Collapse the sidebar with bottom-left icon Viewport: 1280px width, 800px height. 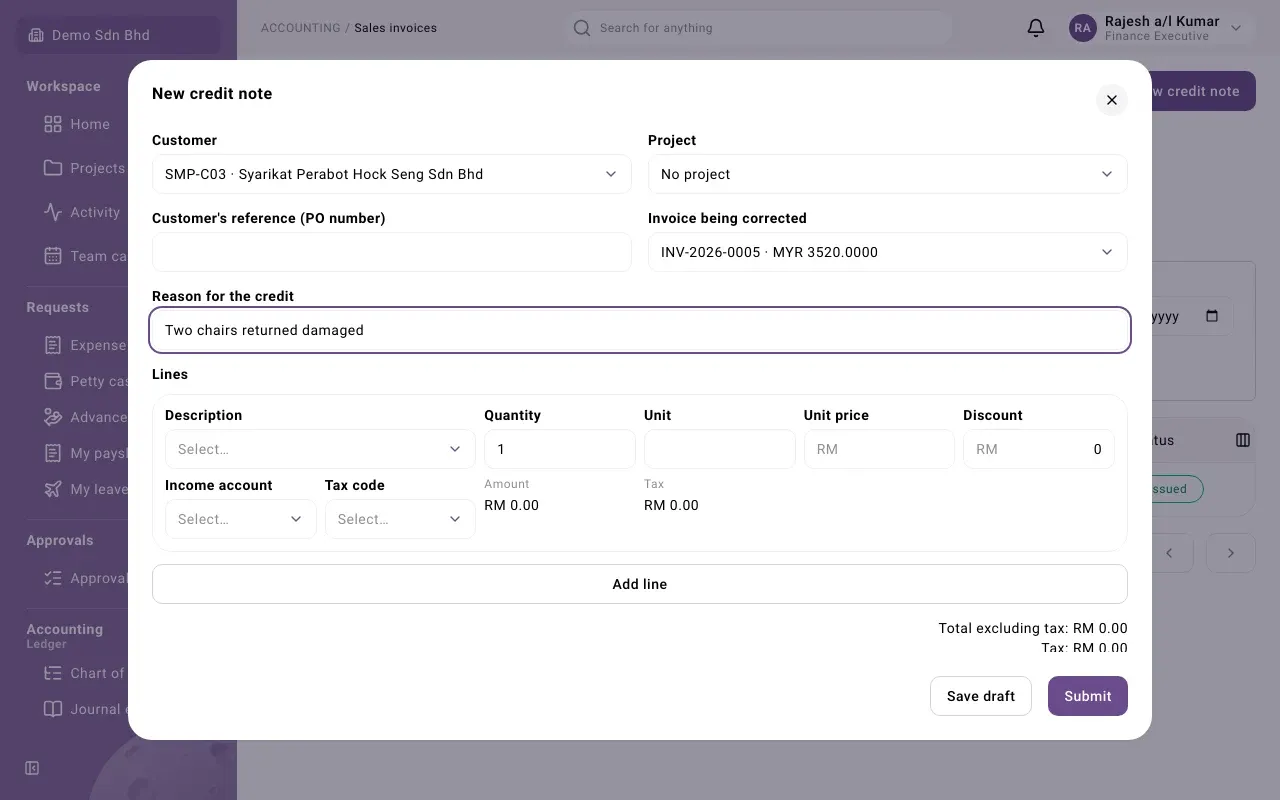coord(32,768)
